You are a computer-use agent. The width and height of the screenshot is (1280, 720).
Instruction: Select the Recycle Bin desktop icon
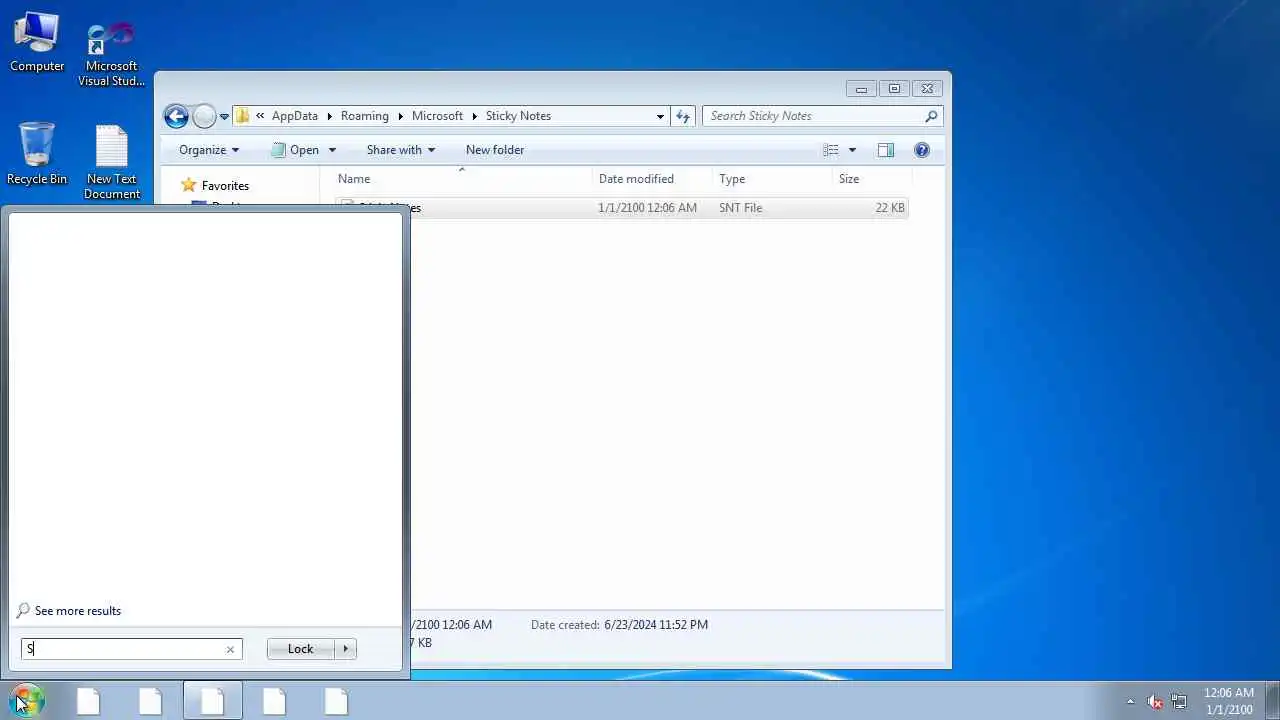click(37, 153)
